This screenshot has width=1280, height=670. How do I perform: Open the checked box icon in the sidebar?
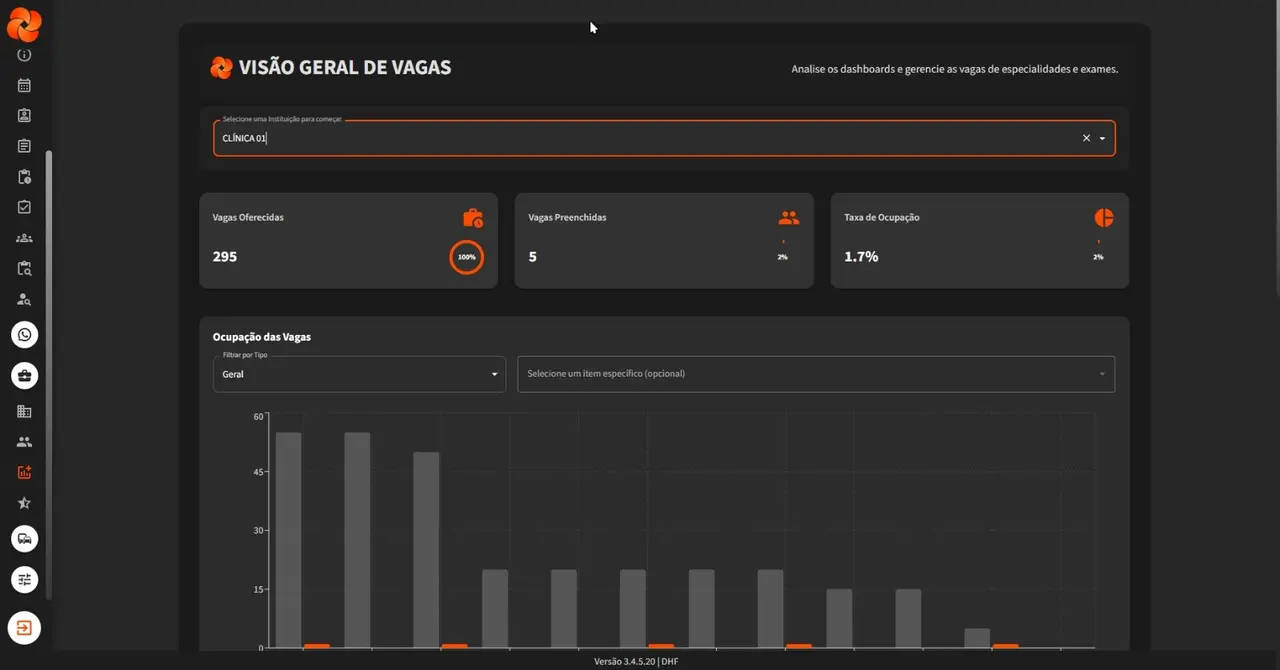pos(24,207)
